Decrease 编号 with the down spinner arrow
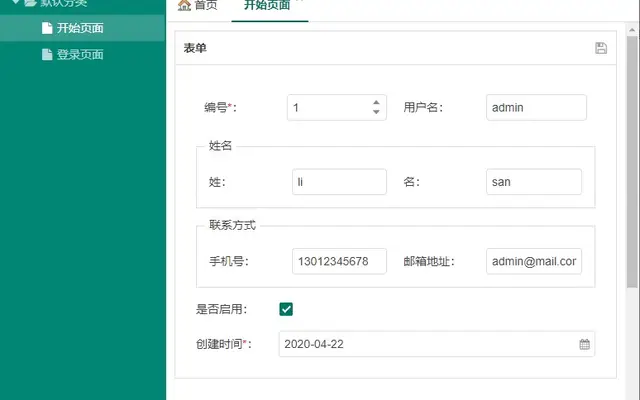640x400 pixels. 376,112
